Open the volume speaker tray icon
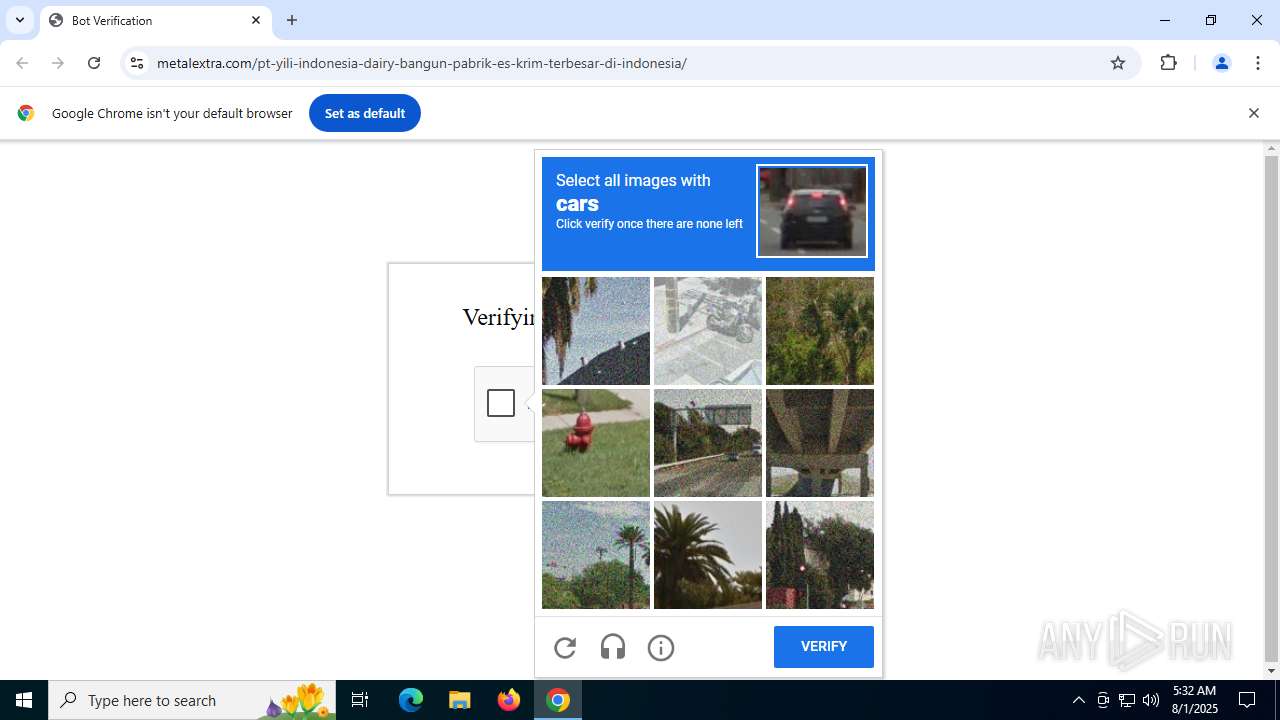 pos(1151,700)
